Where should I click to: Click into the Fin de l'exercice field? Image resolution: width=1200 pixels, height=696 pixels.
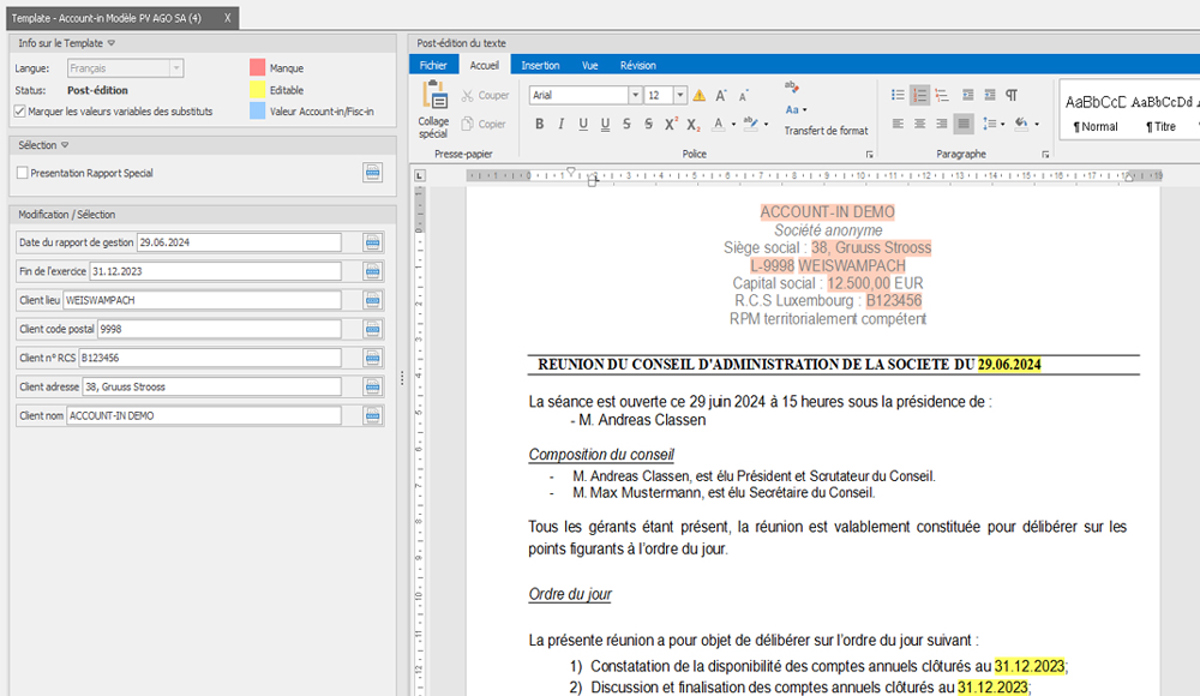[x=215, y=271]
